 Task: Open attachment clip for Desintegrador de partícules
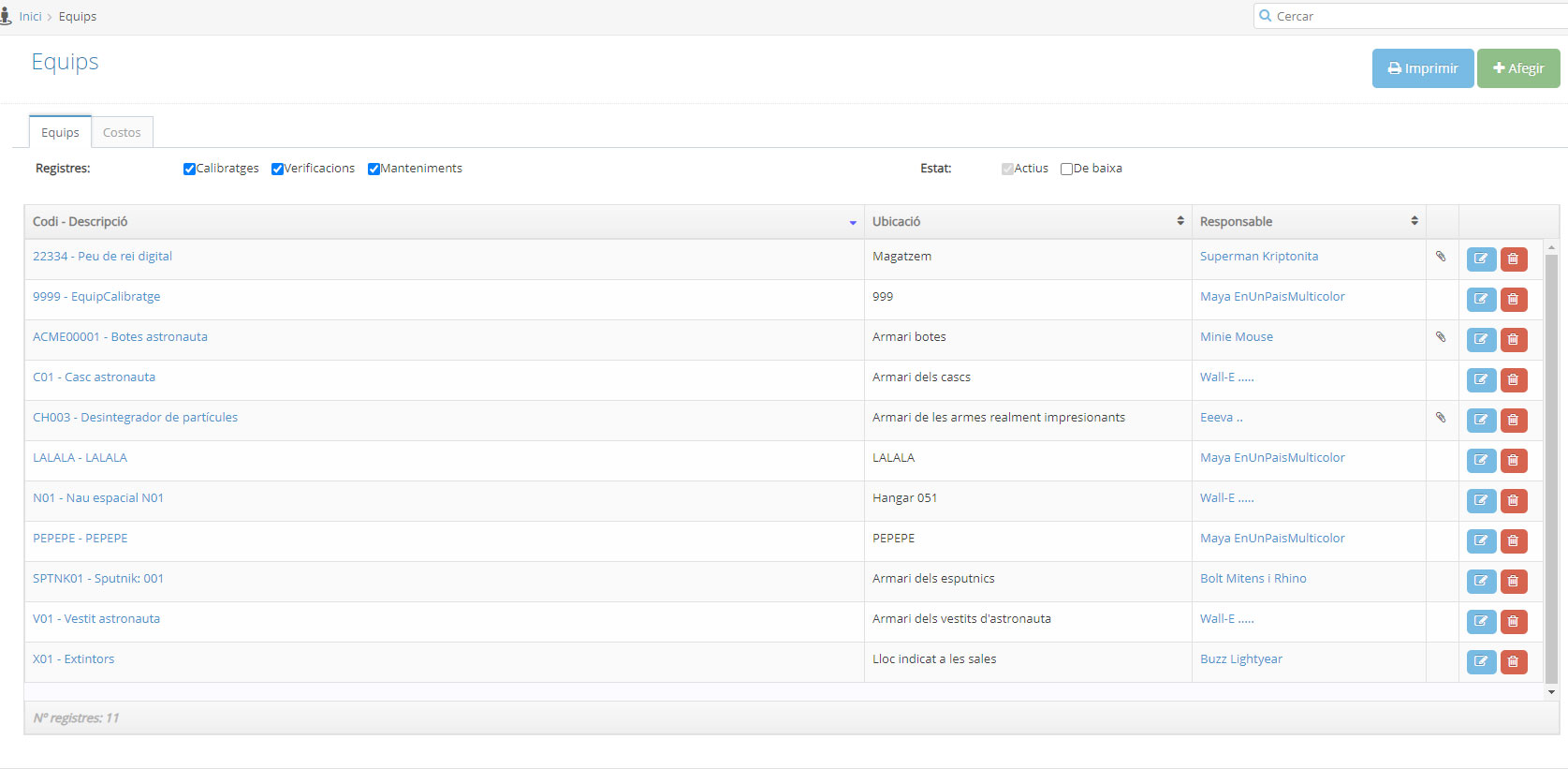coord(1441,417)
